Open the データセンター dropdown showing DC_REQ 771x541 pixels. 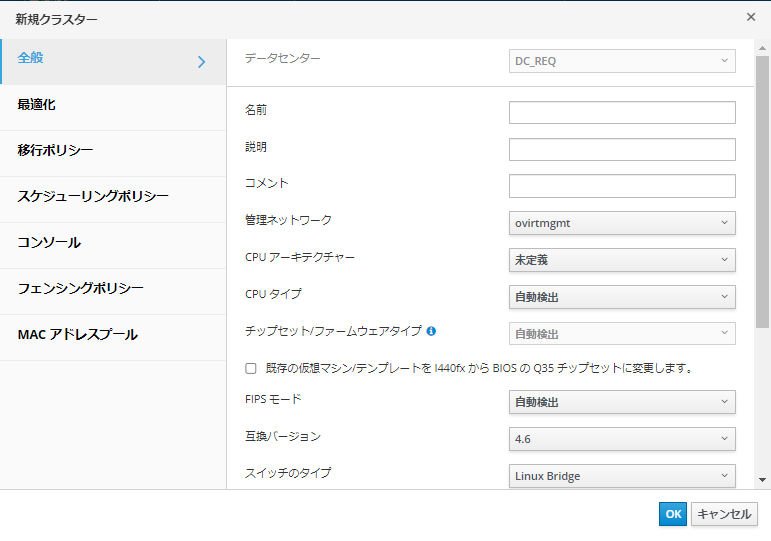622,61
